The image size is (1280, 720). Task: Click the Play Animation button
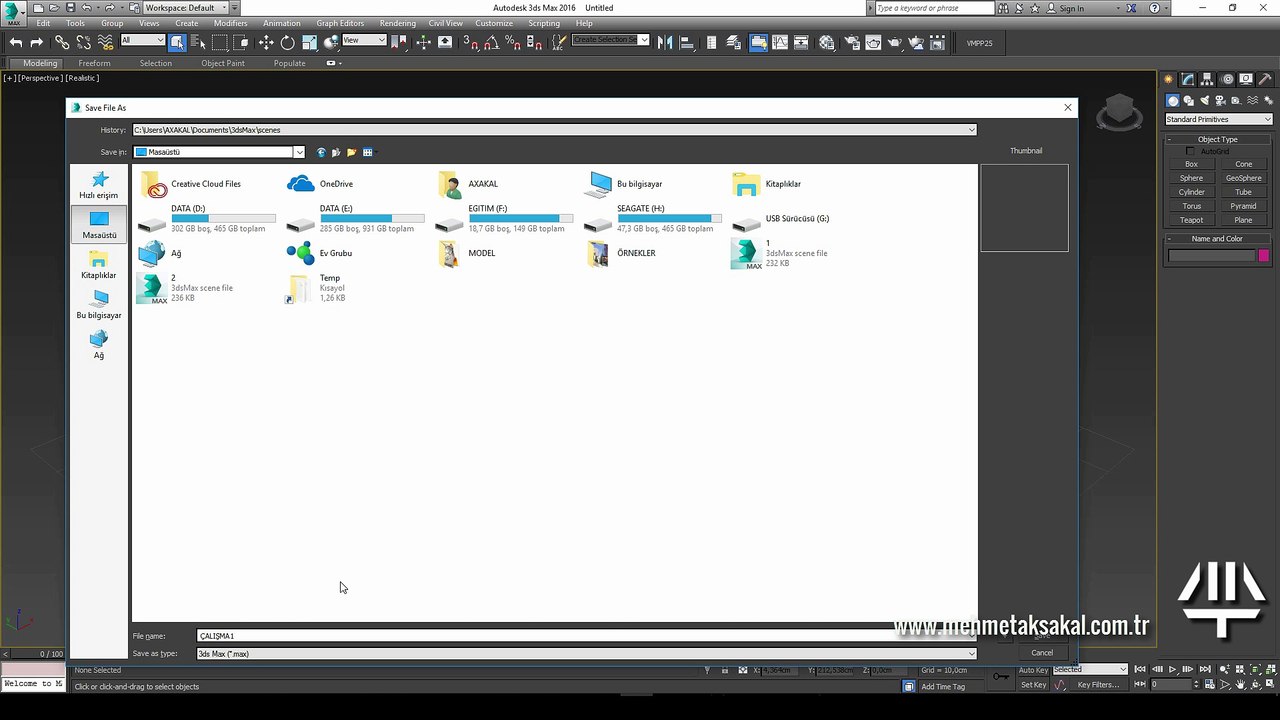point(1172,670)
